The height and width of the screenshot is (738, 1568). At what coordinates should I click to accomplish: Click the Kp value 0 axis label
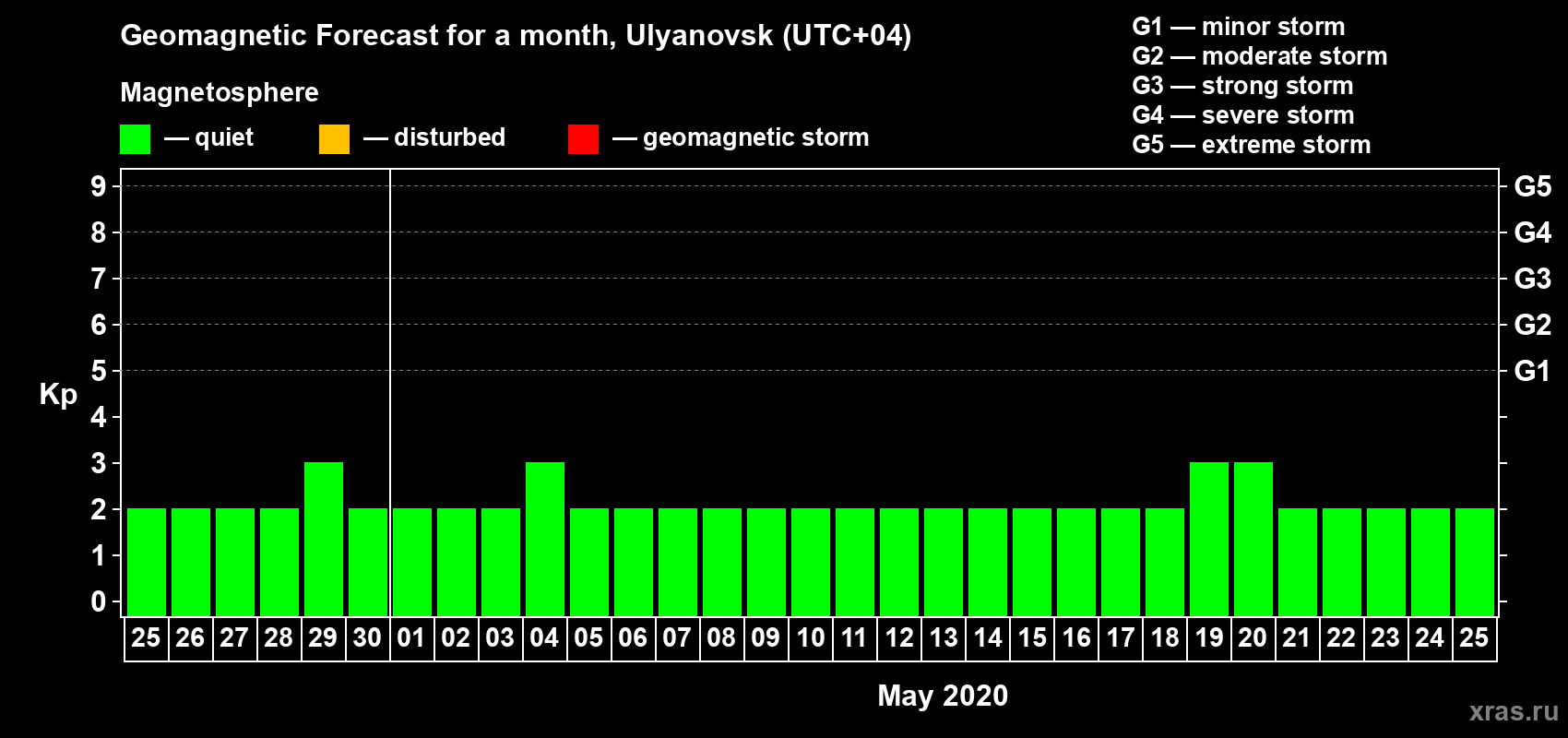pyautogui.click(x=99, y=601)
